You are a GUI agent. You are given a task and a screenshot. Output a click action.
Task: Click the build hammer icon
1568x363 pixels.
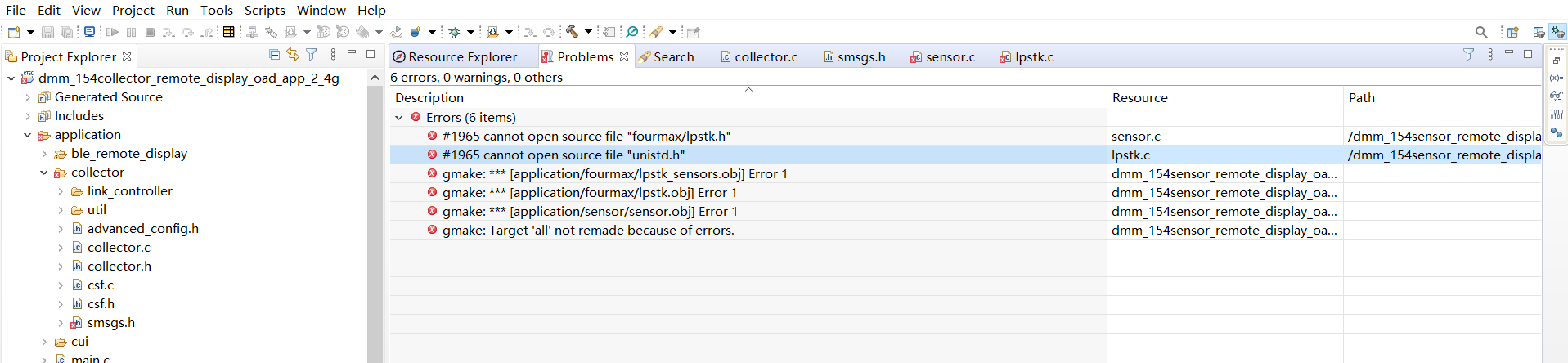(x=572, y=32)
